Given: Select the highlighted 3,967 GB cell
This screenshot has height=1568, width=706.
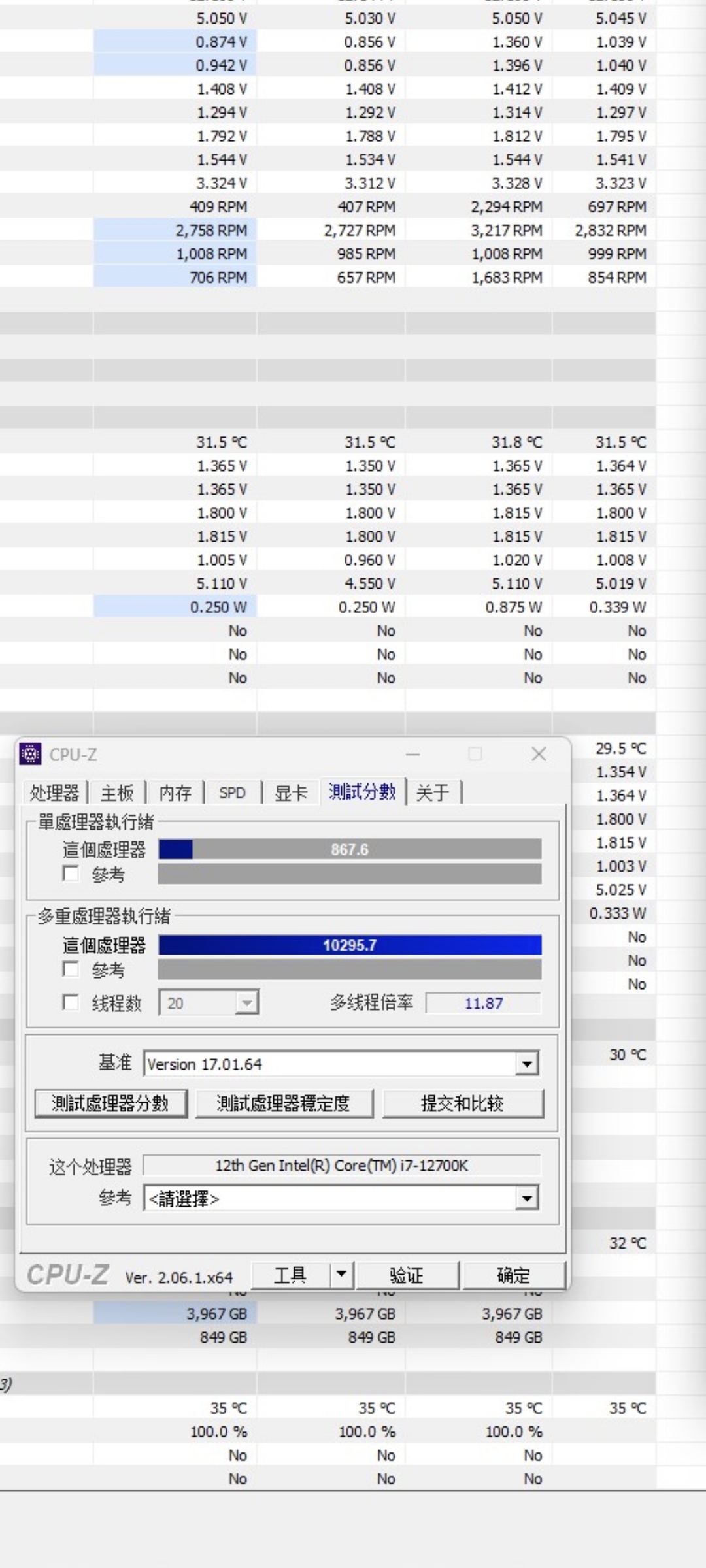Looking at the screenshot, I should (175, 1314).
